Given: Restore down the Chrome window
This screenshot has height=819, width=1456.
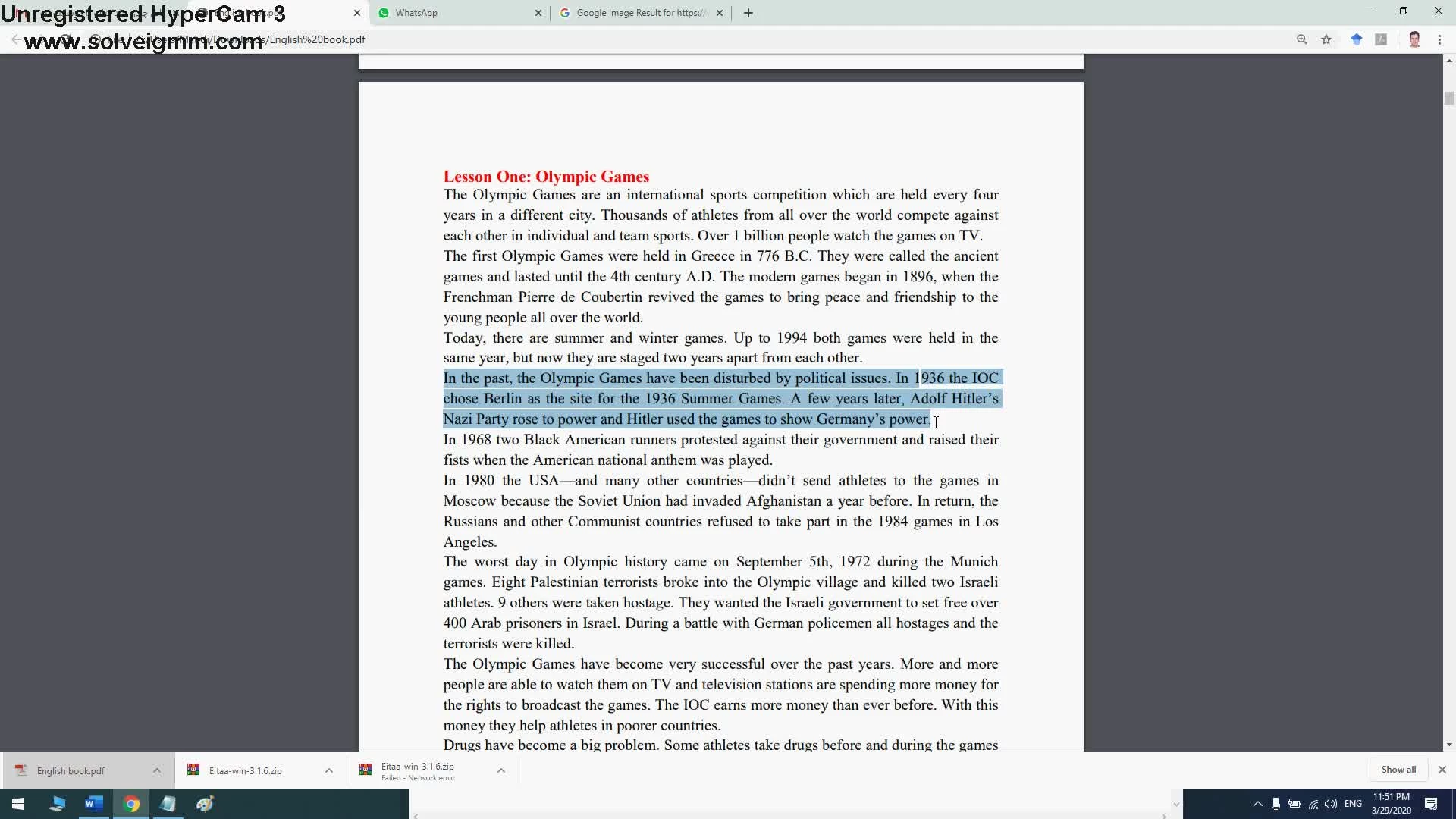Looking at the screenshot, I should (1403, 11).
